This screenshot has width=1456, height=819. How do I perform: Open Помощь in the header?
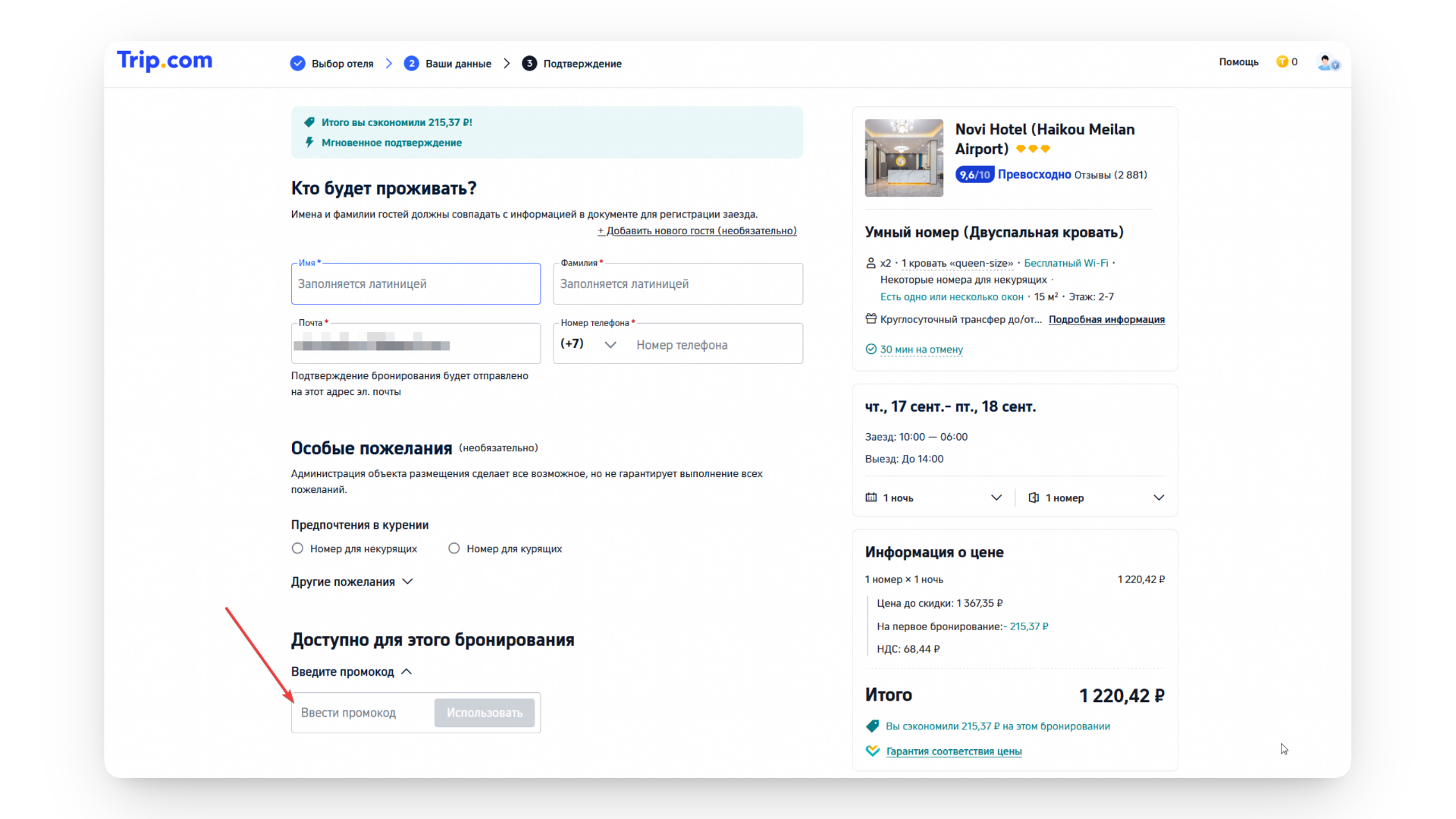(1238, 62)
